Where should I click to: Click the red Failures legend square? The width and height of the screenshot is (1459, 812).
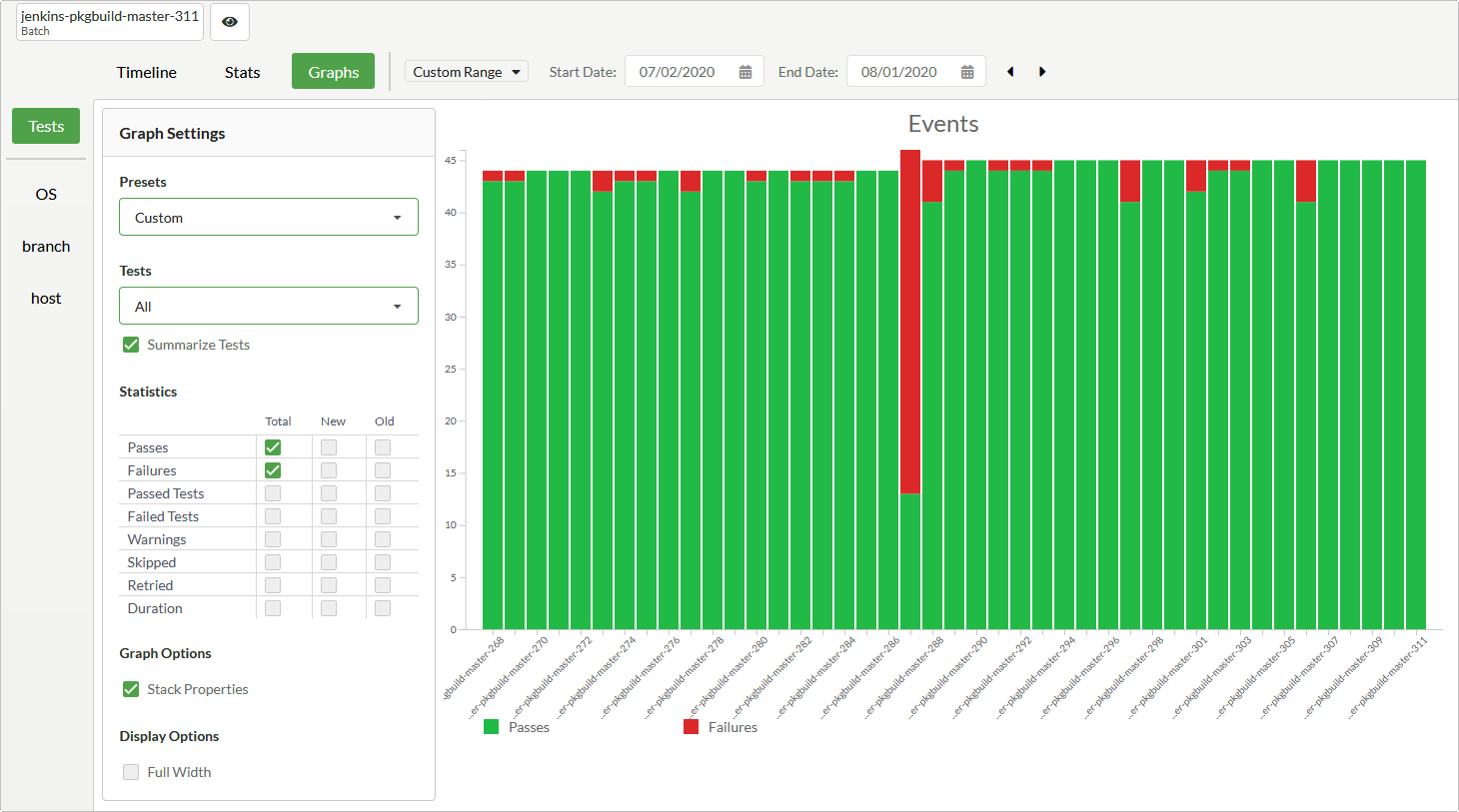click(x=691, y=727)
